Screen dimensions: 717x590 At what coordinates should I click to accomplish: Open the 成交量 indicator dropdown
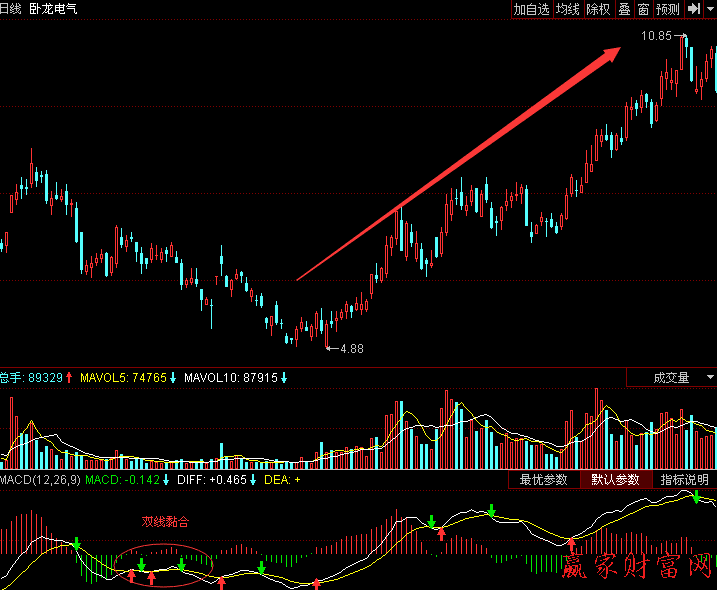(x=664, y=377)
